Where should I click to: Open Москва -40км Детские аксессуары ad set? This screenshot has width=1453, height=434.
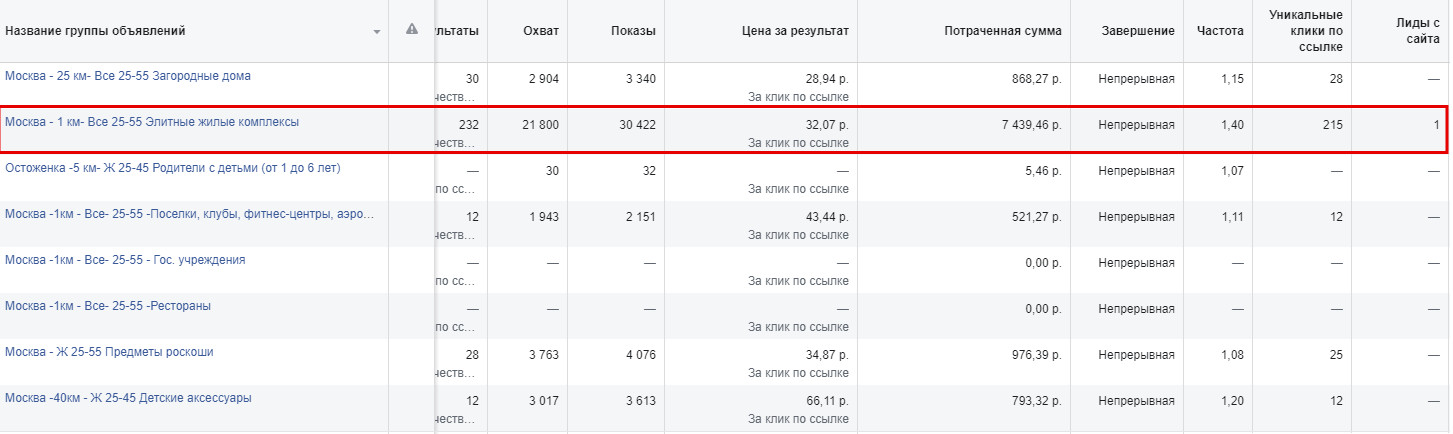128,398
